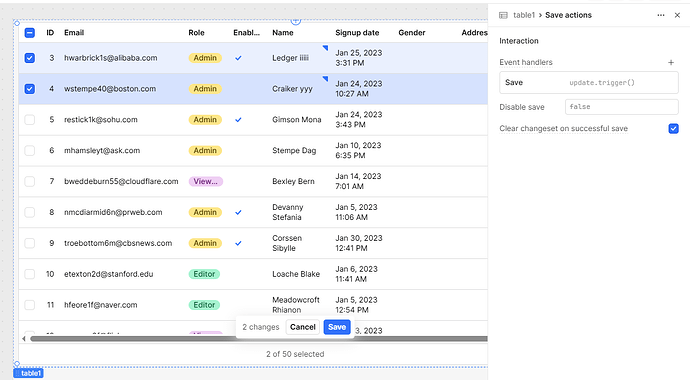This screenshot has height=380, width=690.
Task: Check the row 8 nmcdiarmid6n checkbox
Action: (29, 212)
